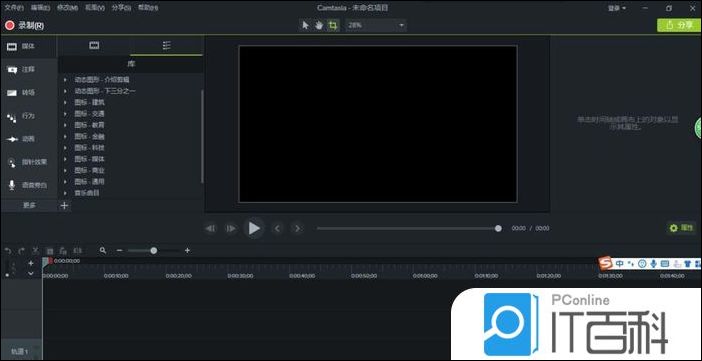Expand the 动态图形 - 介绍剪辑 folder
This screenshot has width=702, height=361.
[65, 79]
